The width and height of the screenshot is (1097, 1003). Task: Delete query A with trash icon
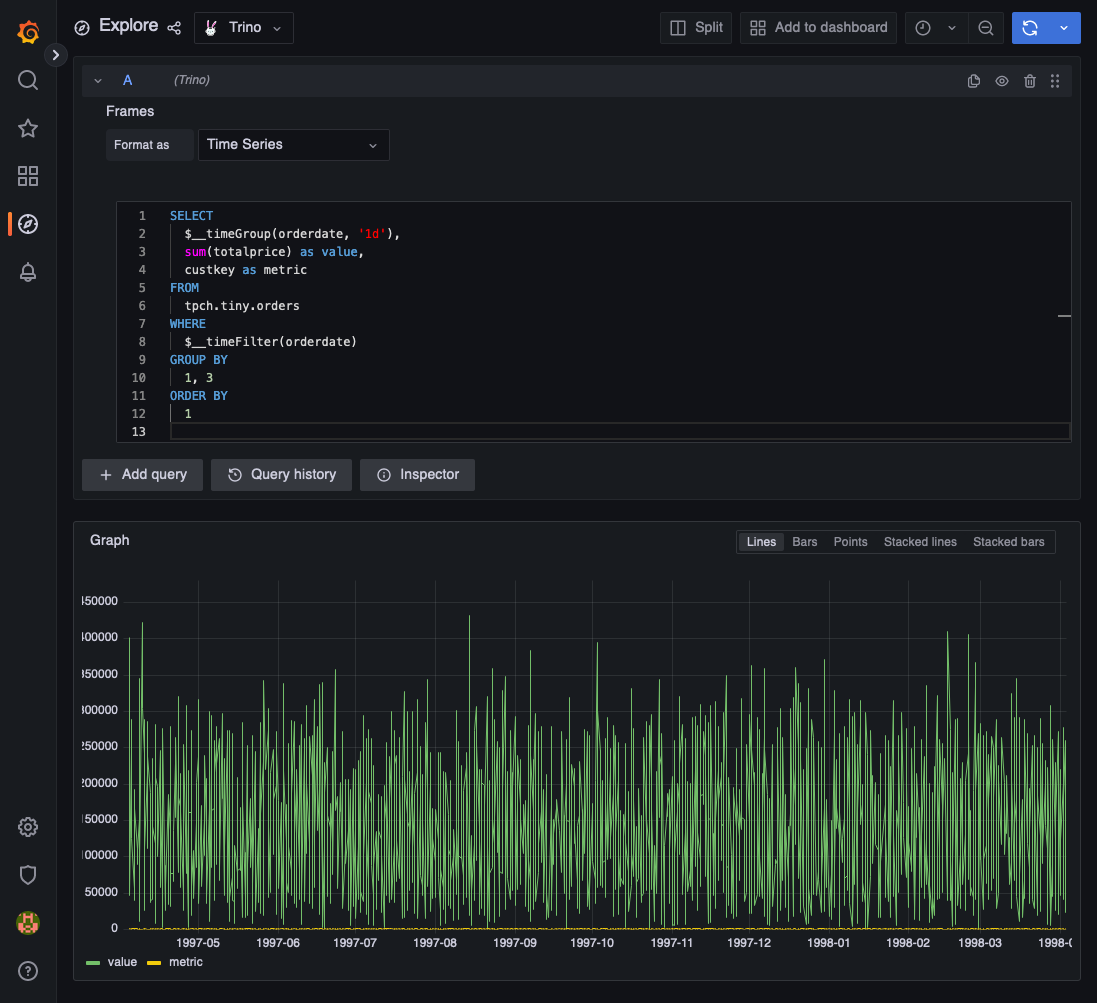(1030, 81)
